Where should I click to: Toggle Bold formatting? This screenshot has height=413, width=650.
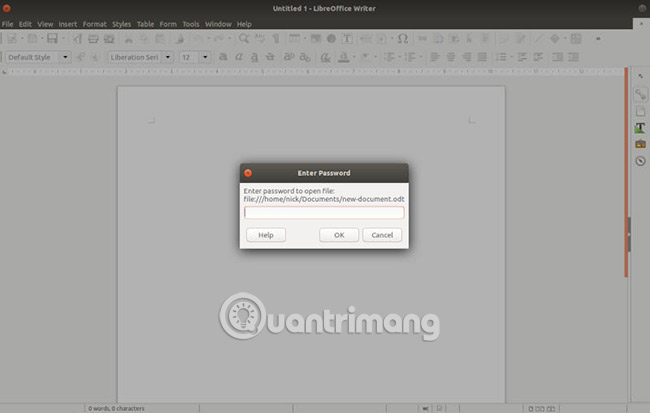223,57
